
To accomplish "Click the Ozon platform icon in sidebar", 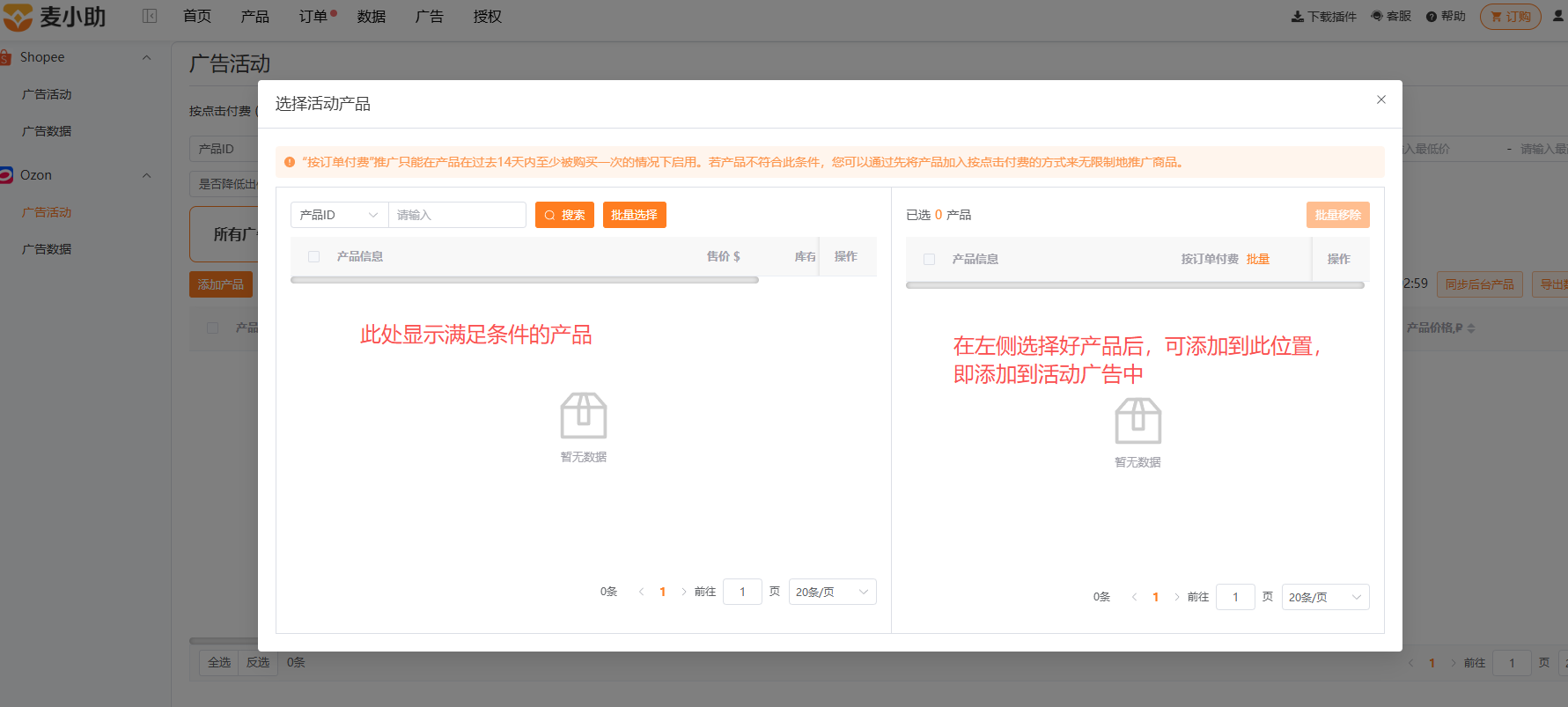I will 6,175.
